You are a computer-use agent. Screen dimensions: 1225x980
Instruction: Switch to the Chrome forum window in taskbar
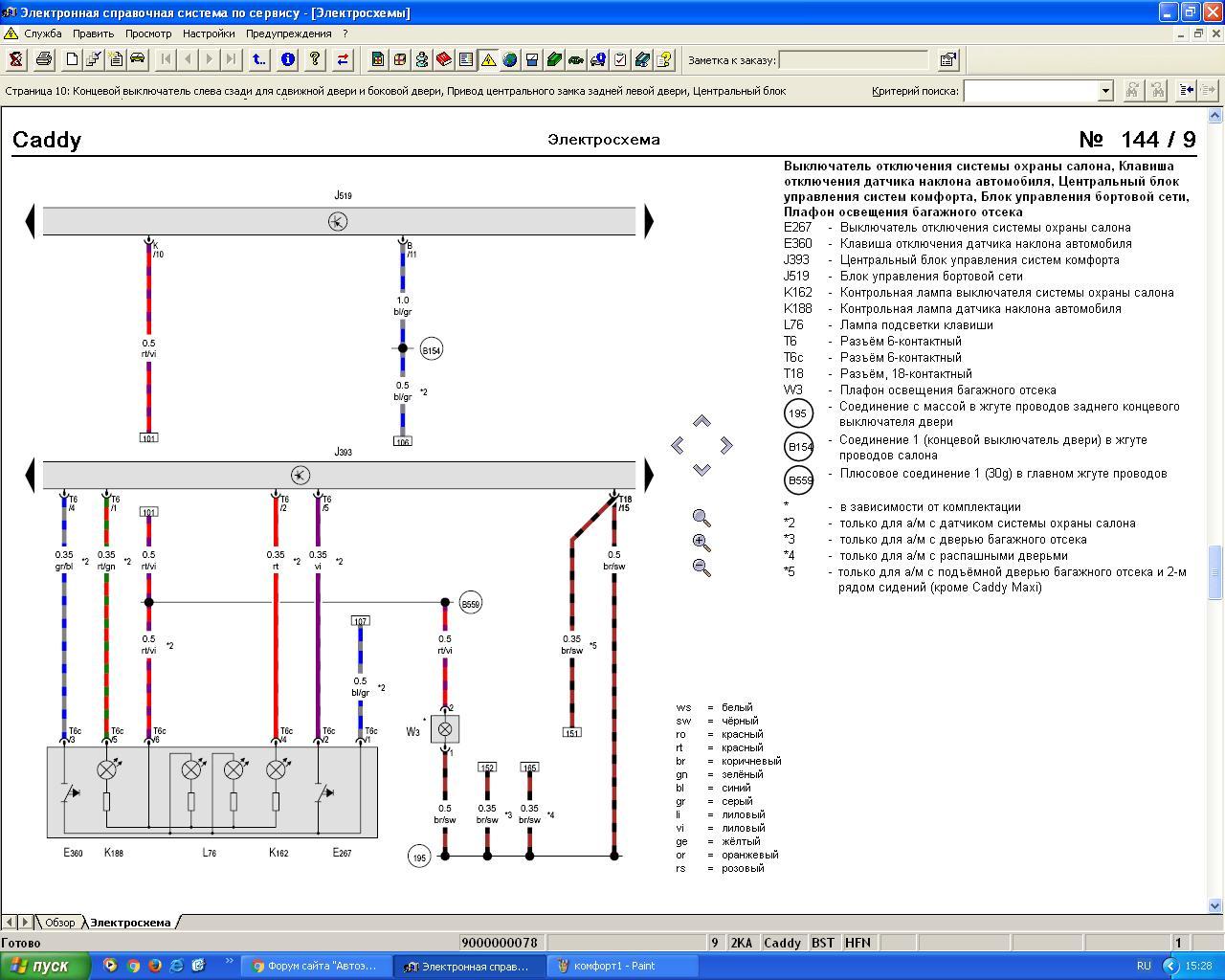316,966
